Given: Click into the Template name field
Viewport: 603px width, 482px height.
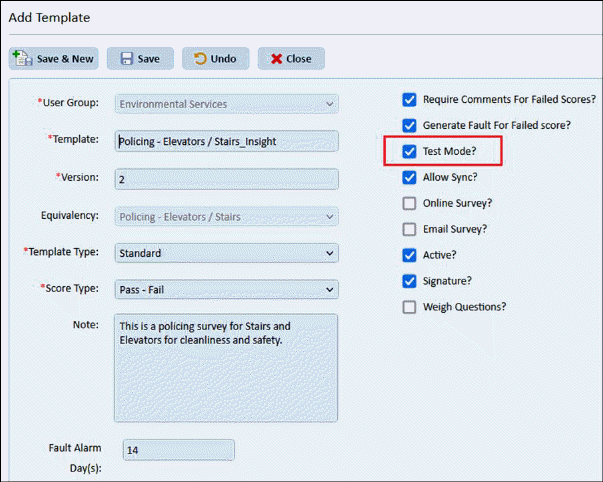Looking at the screenshot, I should (x=227, y=141).
